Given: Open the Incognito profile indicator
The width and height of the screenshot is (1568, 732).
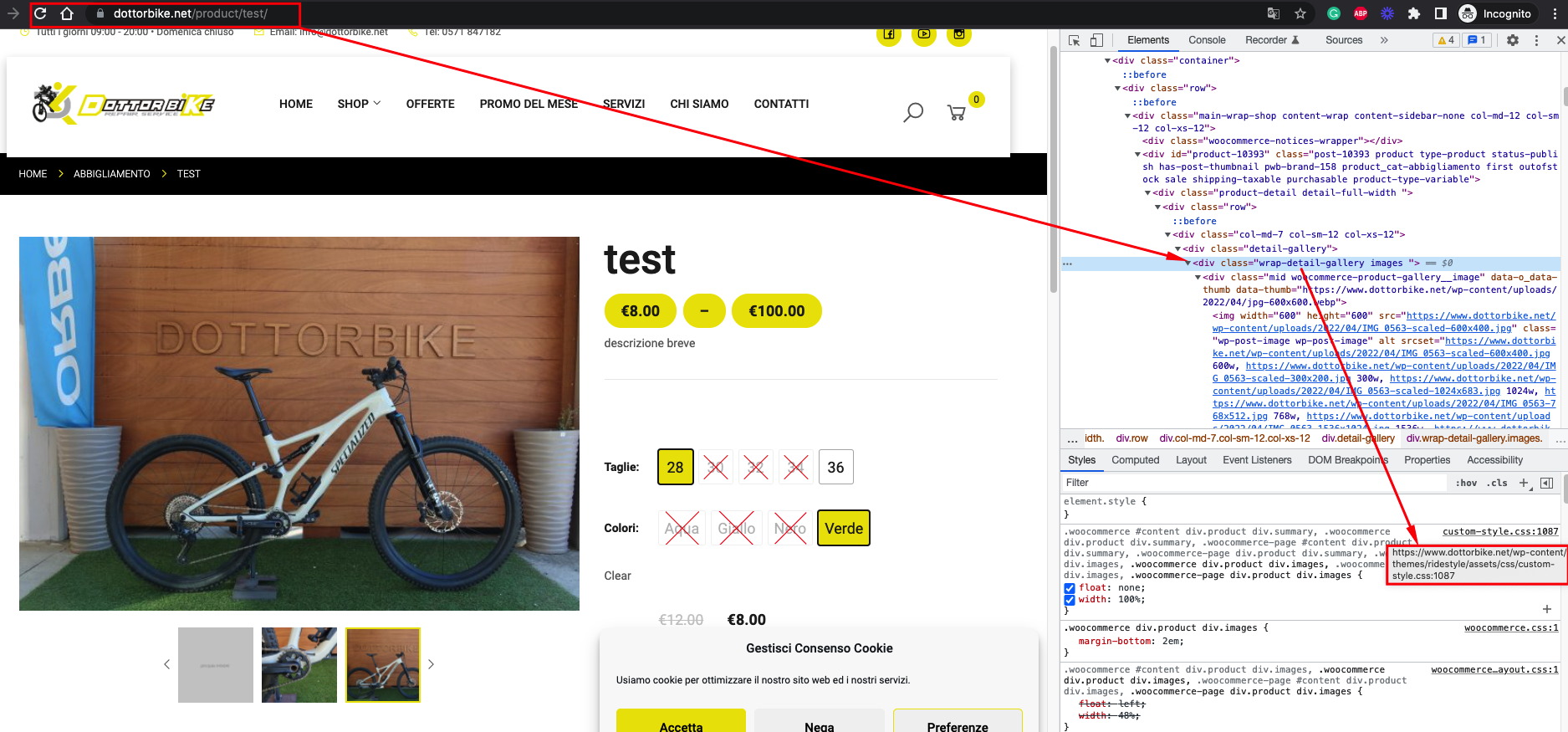Looking at the screenshot, I should (1495, 13).
